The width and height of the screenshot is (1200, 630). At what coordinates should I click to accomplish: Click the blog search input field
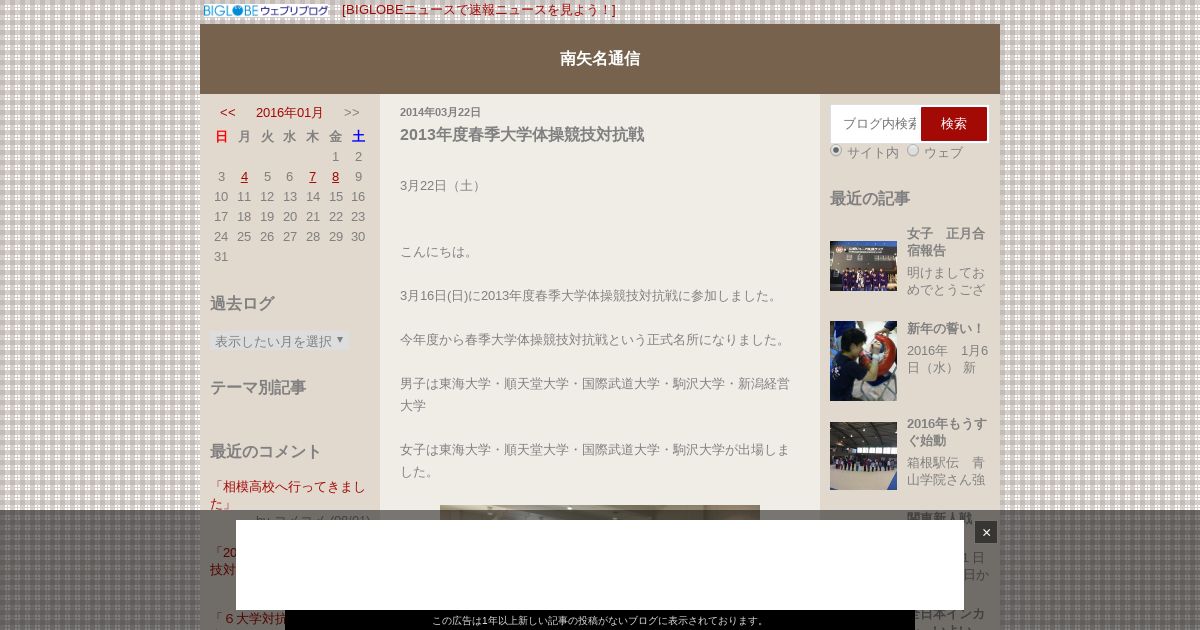point(876,124)
